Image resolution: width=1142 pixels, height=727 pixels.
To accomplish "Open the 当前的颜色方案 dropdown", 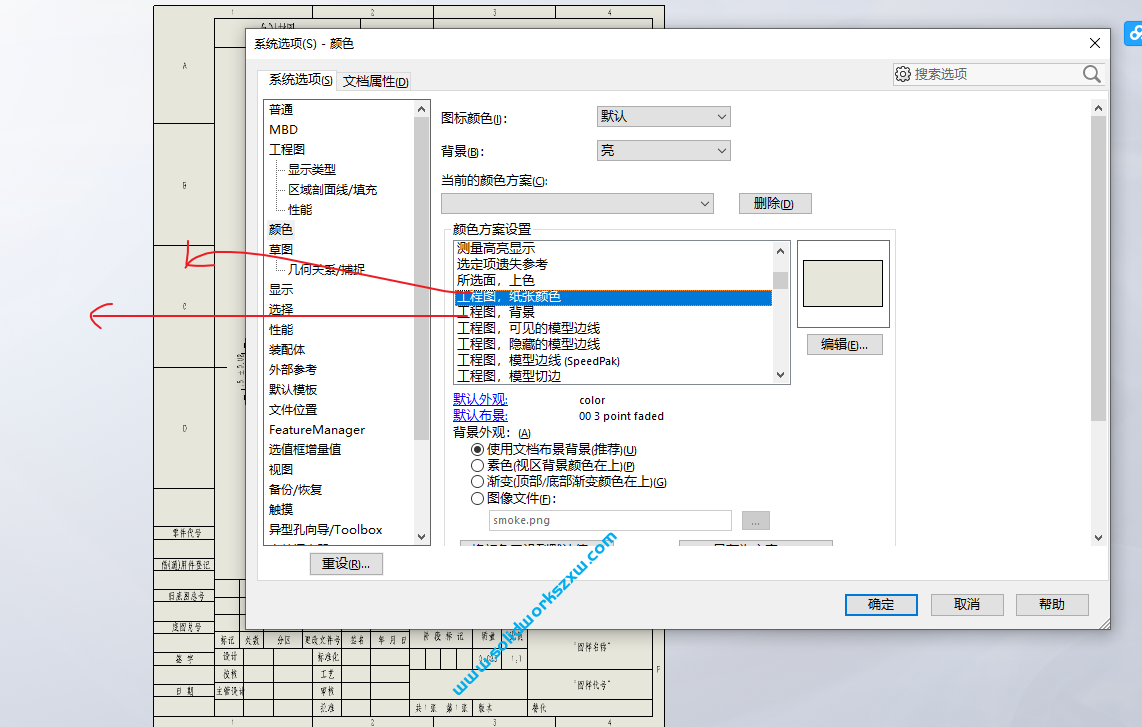I will 577,203.
